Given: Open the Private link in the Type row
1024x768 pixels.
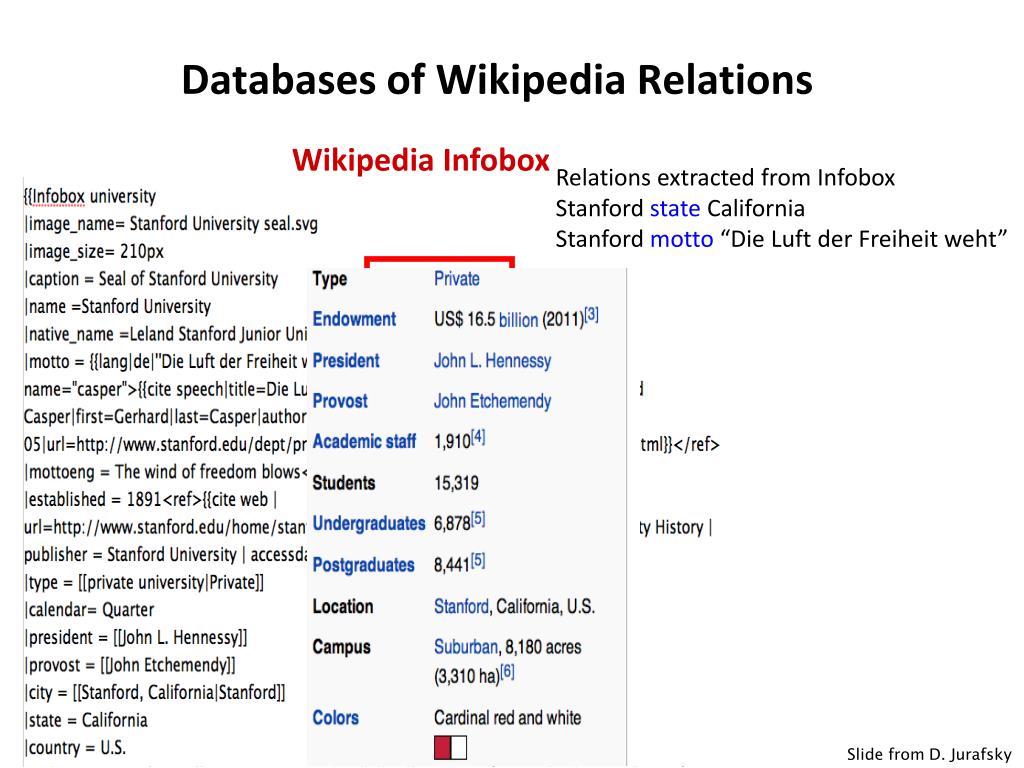Looking at the screenshot, I should [456, 279].
